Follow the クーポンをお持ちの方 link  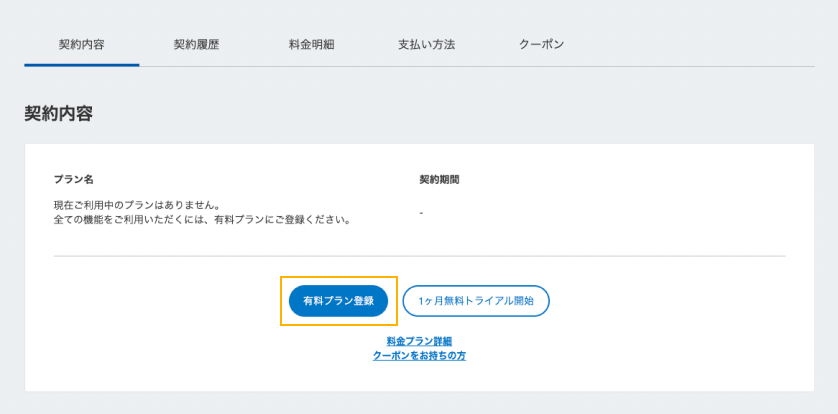pos(419,356)
